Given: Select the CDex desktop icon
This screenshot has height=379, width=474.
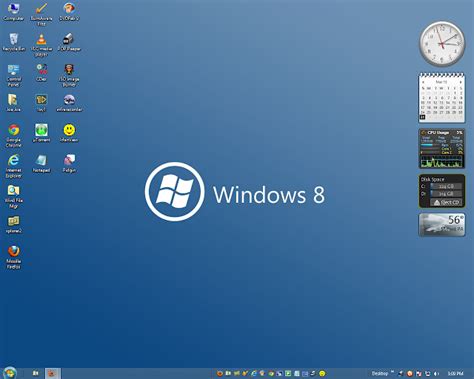Looking at the screenshot, I should [x=41, y=72].
